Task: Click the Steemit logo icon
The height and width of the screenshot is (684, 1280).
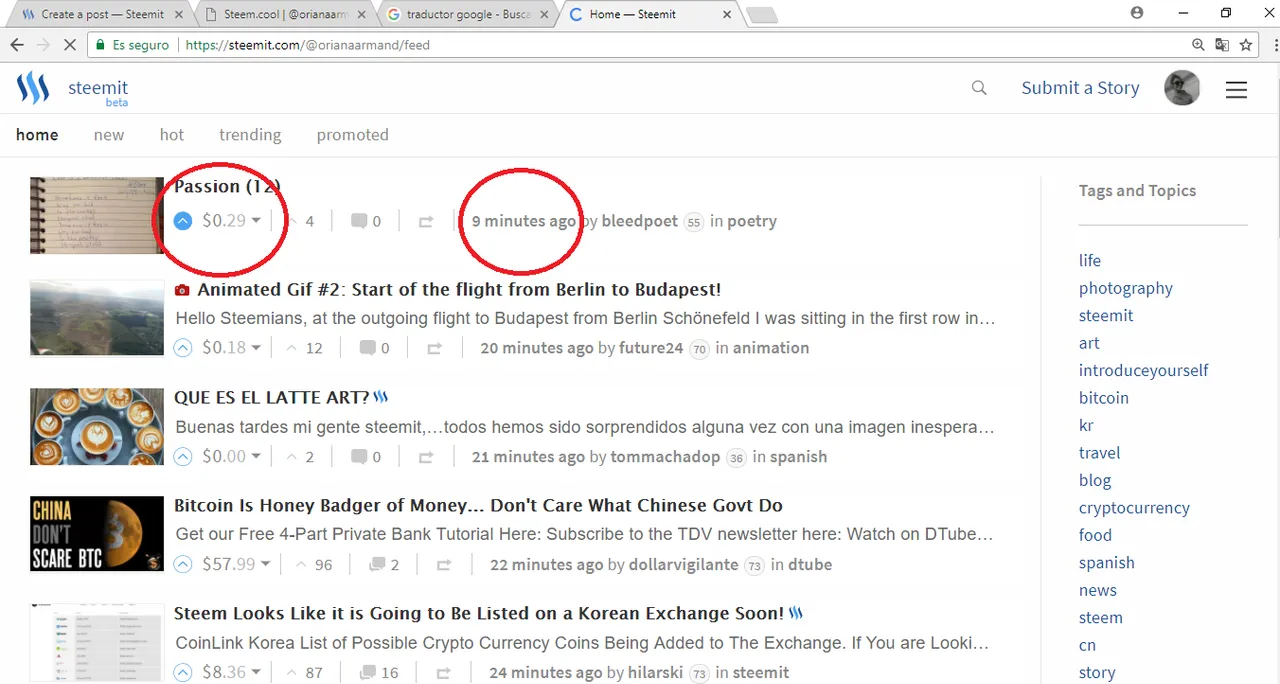Action: pos(33,88)
